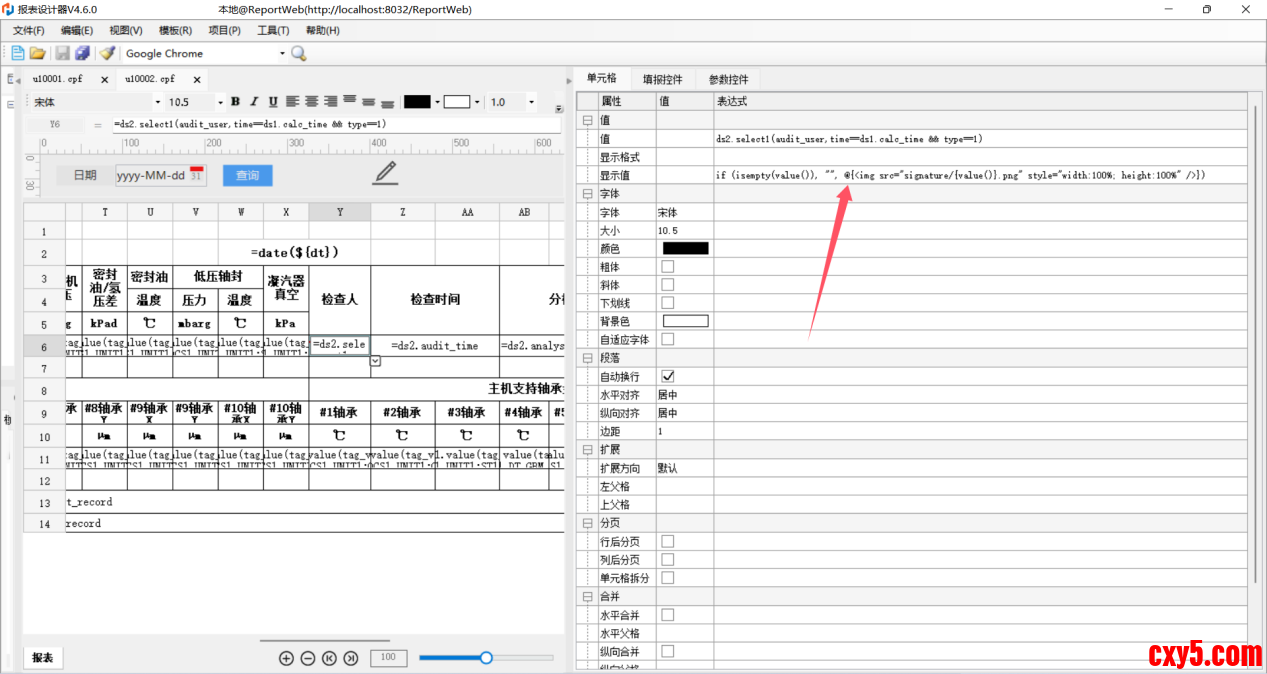Image resolution: width=1267 pixels, height=674 pixels.
Task: Switch to the u10001.cpf tab
Action: [x=57, y=79]
